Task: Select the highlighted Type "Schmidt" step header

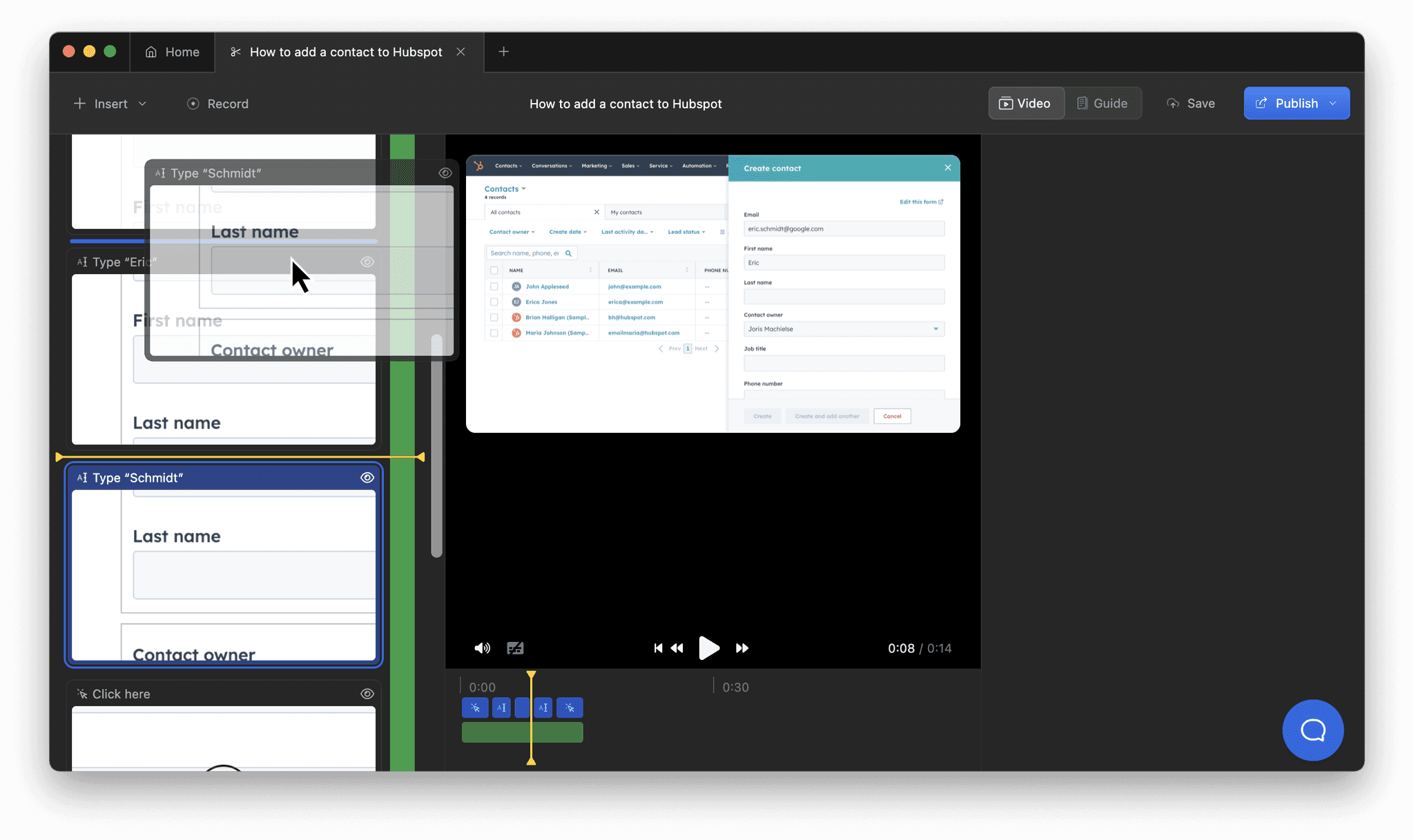Action: [224, 478]
